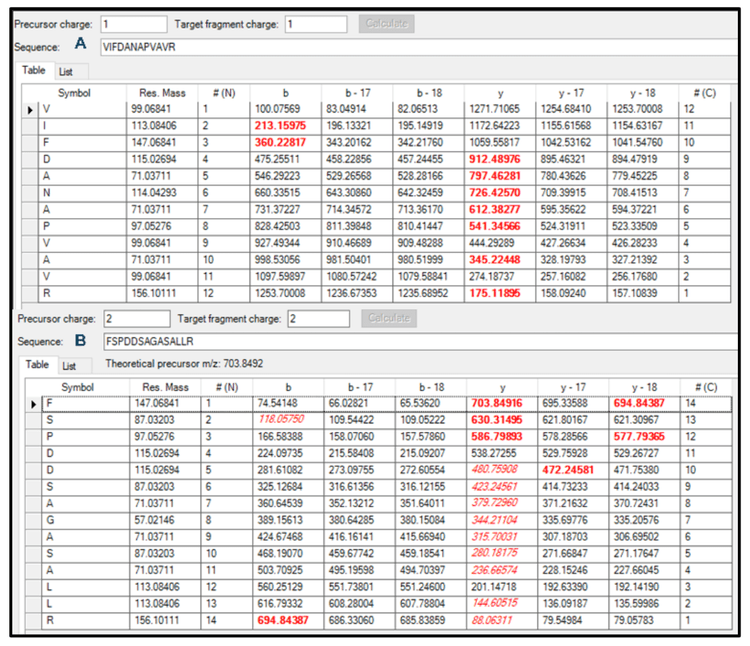
Task: Click the Precursor charge field in panel A
Action: [x=133, y=24]
